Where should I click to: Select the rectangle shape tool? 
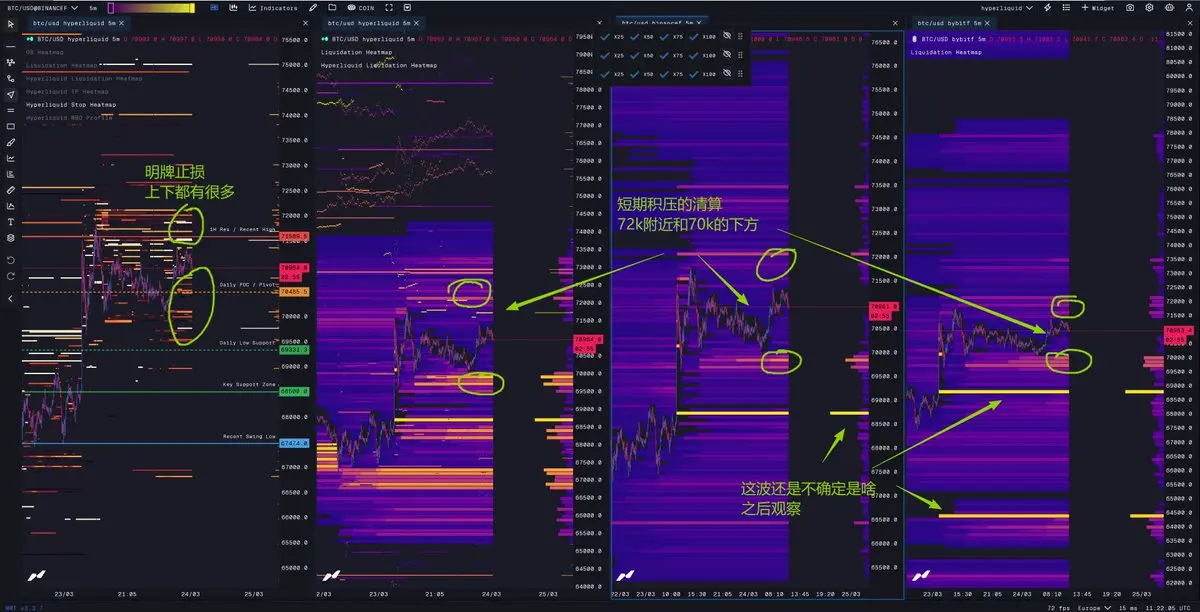(x=11, y=126)
